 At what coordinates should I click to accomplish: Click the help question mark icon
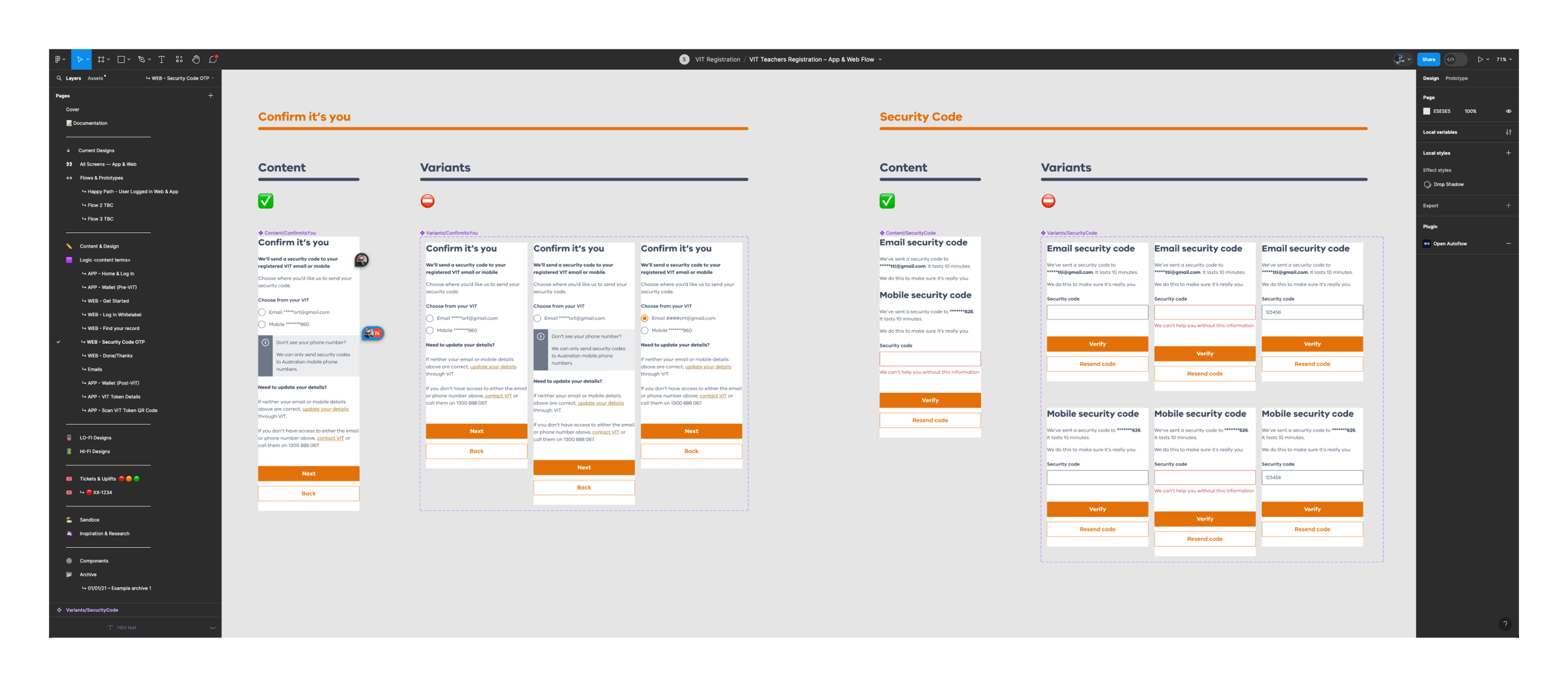coord(1505,624)
